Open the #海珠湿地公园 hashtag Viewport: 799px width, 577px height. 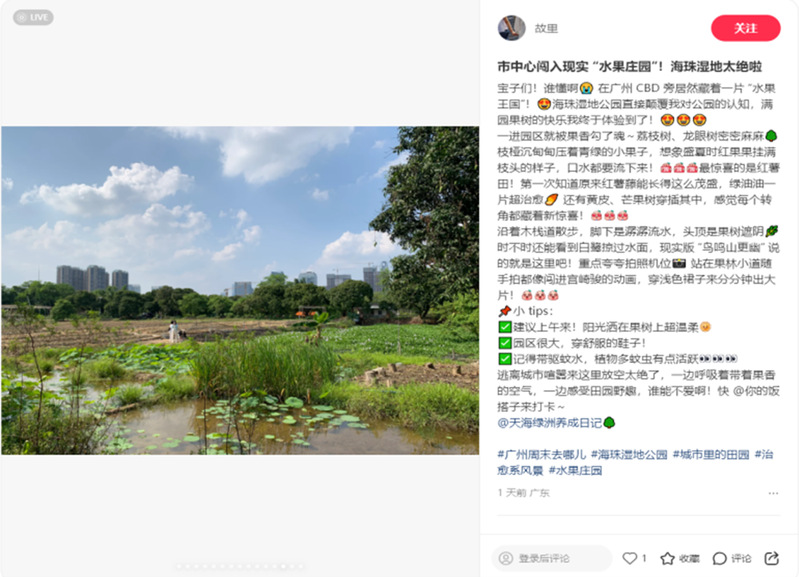pos(629,454)
